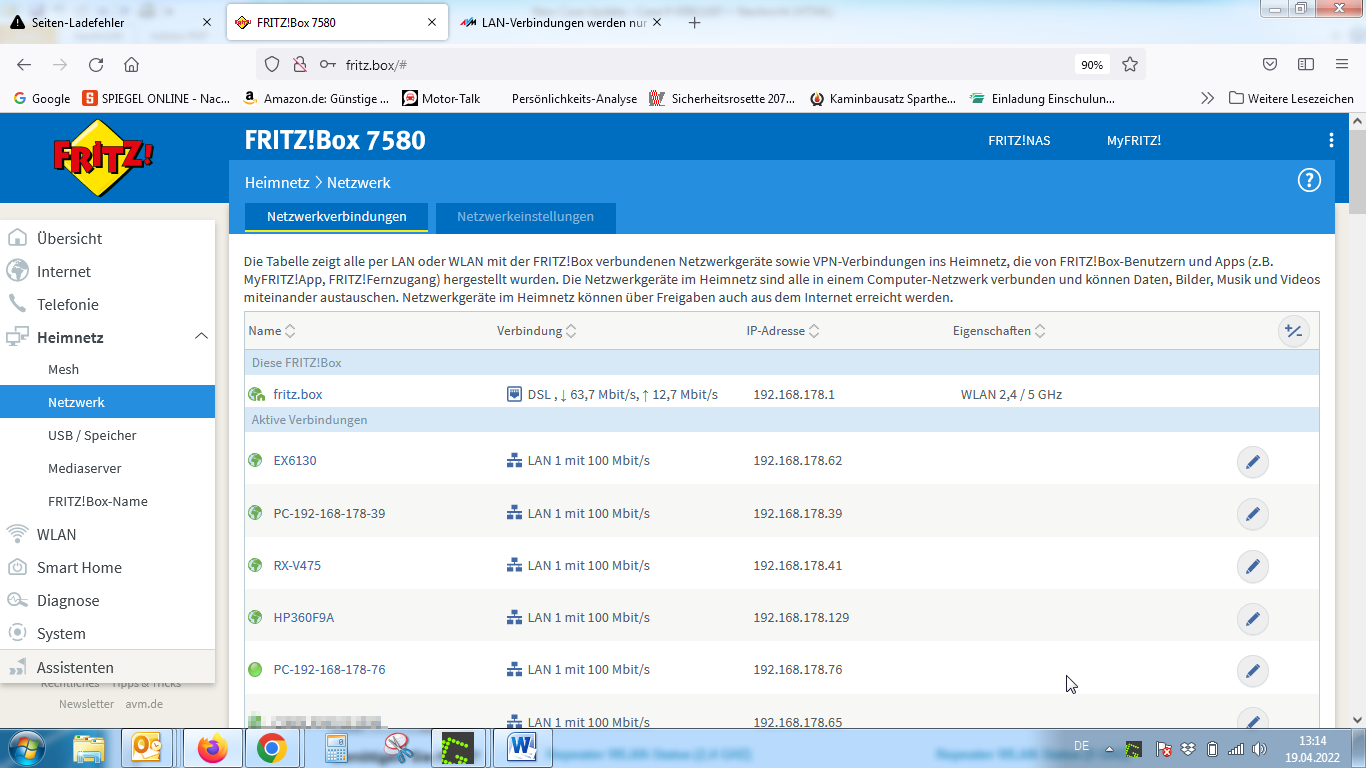Select the Netzwerkverbindungen tab
Viewport: 1366px width, 768px height.
[337, 217]
